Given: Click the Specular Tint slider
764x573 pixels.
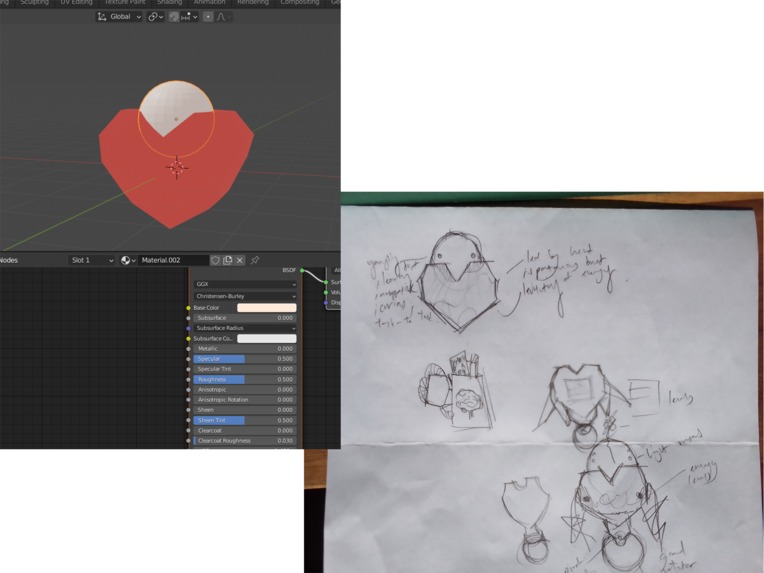Looking at the screenshot, I should [245, 369].
